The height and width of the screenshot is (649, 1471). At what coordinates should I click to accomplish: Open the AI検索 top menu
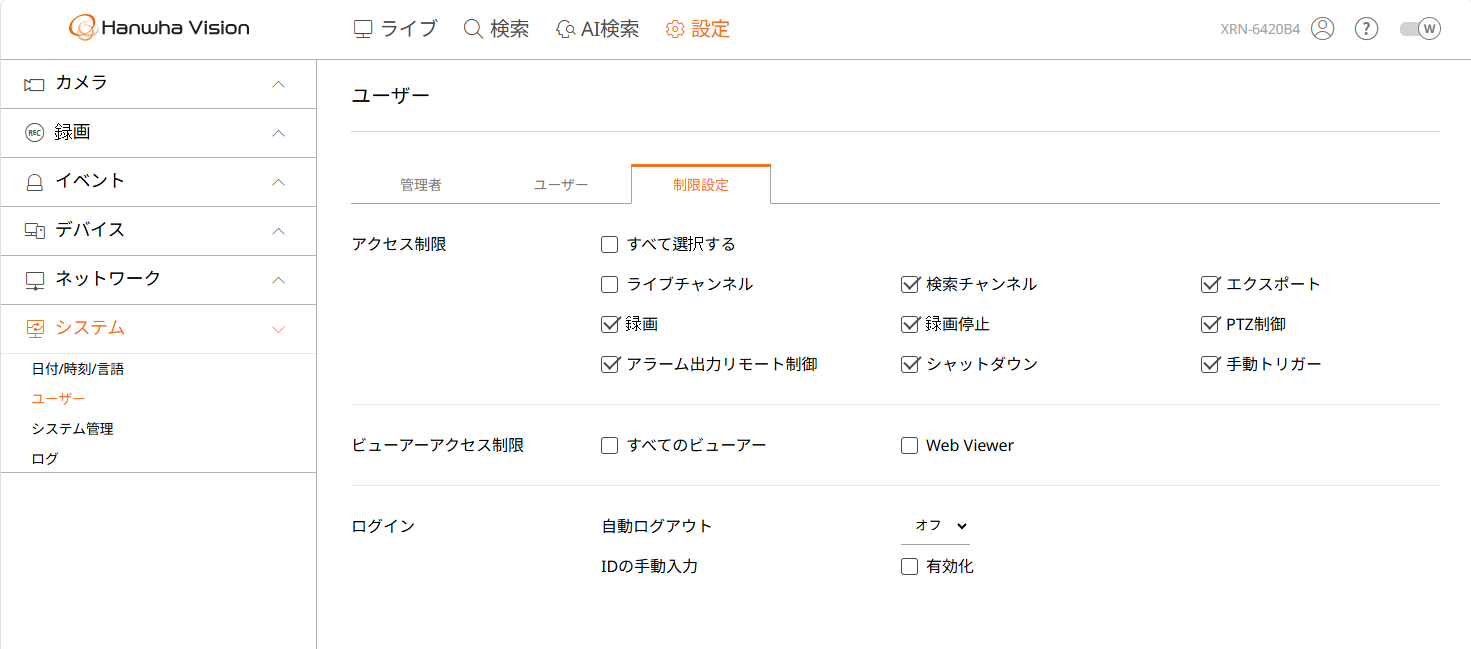(598, 29)
